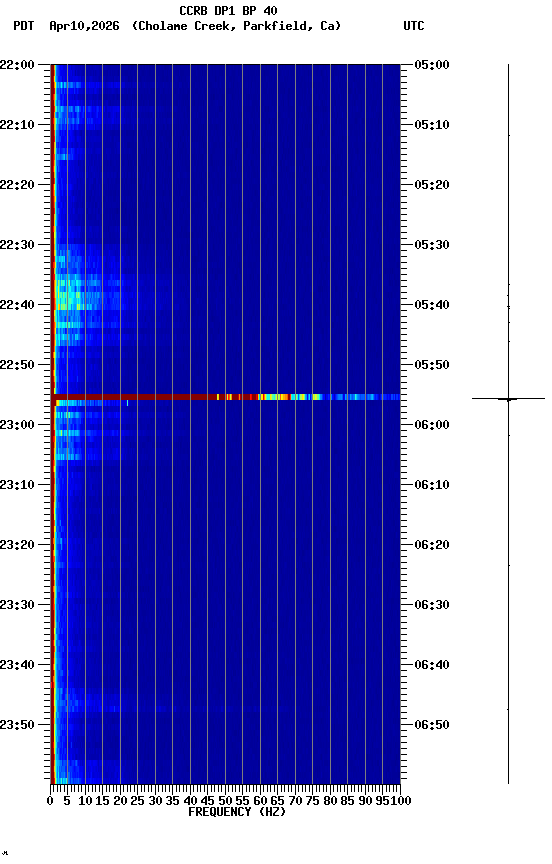The image size is (552, 864).
Task: Click the '05:50' UTC time label
Action: click(x=432, y=365)
